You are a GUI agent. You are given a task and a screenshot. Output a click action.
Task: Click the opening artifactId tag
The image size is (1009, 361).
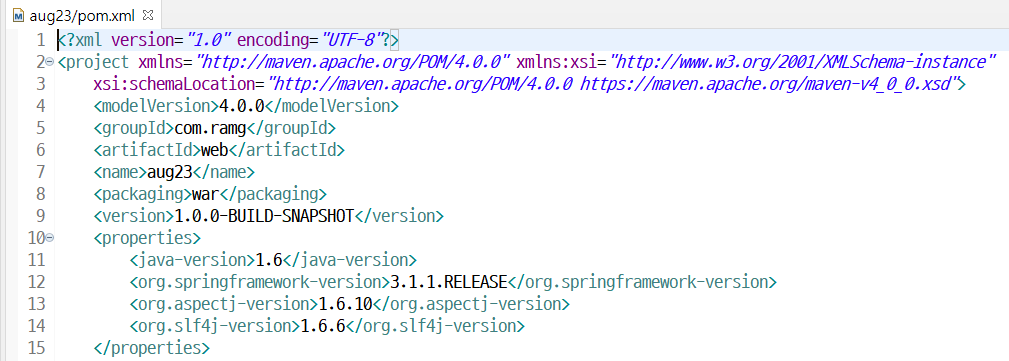(x=147, y=150)
